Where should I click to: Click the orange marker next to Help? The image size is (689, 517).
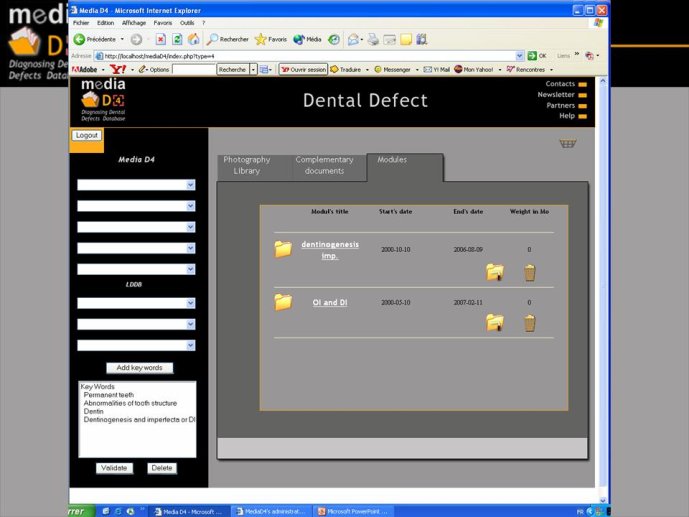[583, 116]
